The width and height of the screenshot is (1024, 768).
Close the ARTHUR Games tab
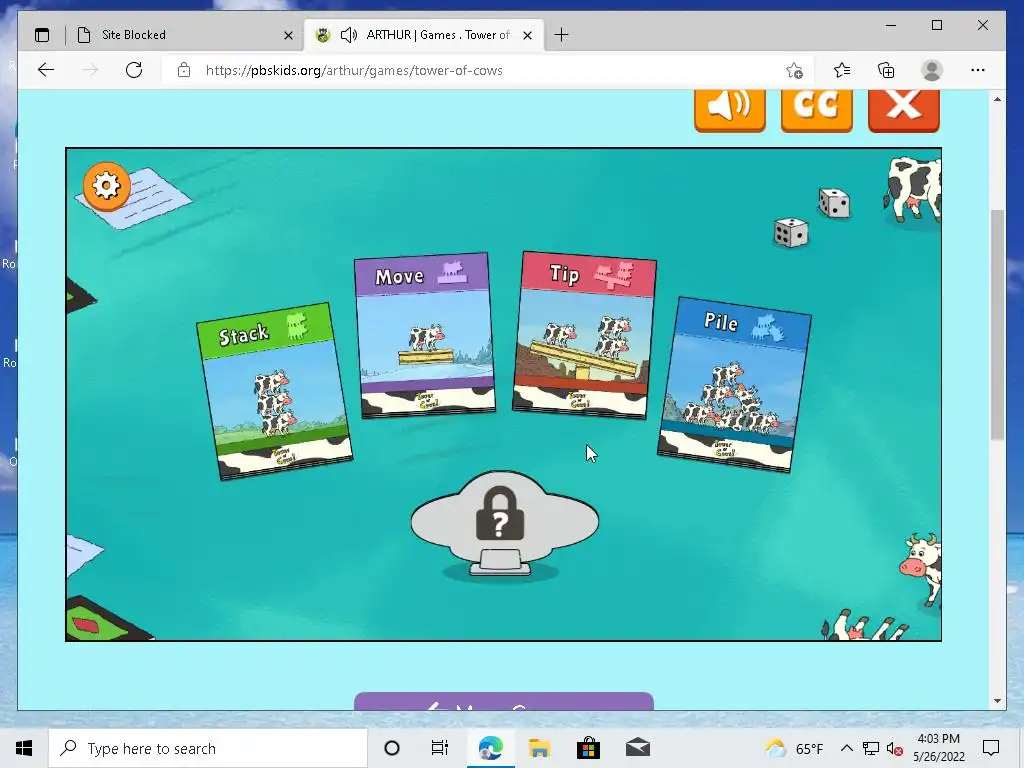pyautogui.click(x=528, y=35)
